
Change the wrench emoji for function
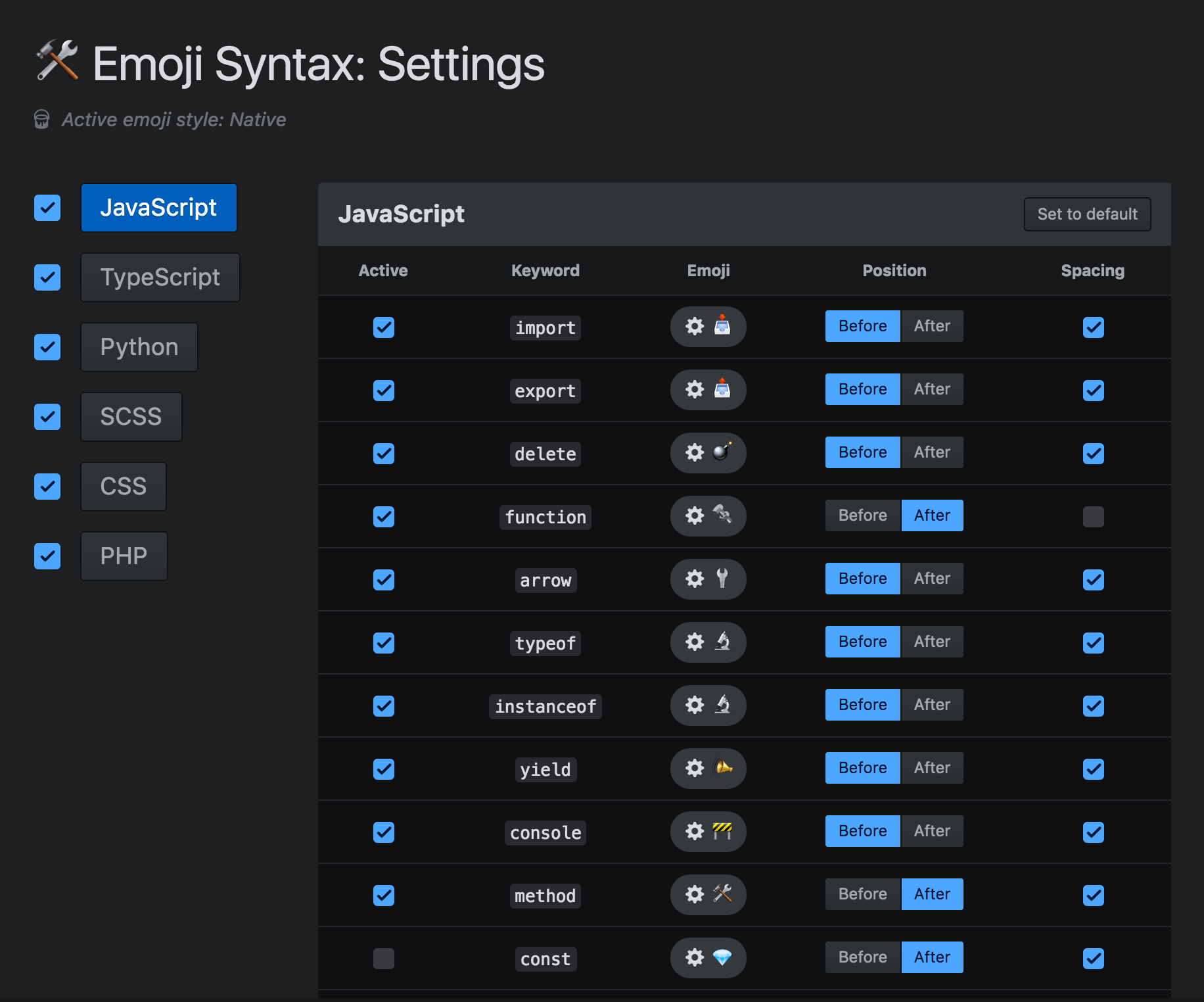coord(708,516)
